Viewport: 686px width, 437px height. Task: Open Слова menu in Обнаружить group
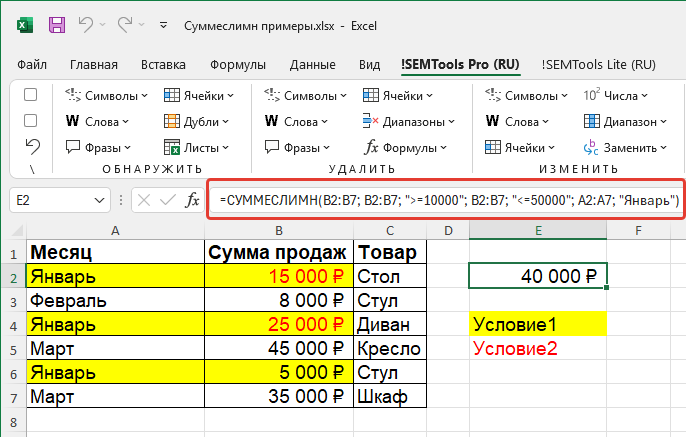click(97, 122)
